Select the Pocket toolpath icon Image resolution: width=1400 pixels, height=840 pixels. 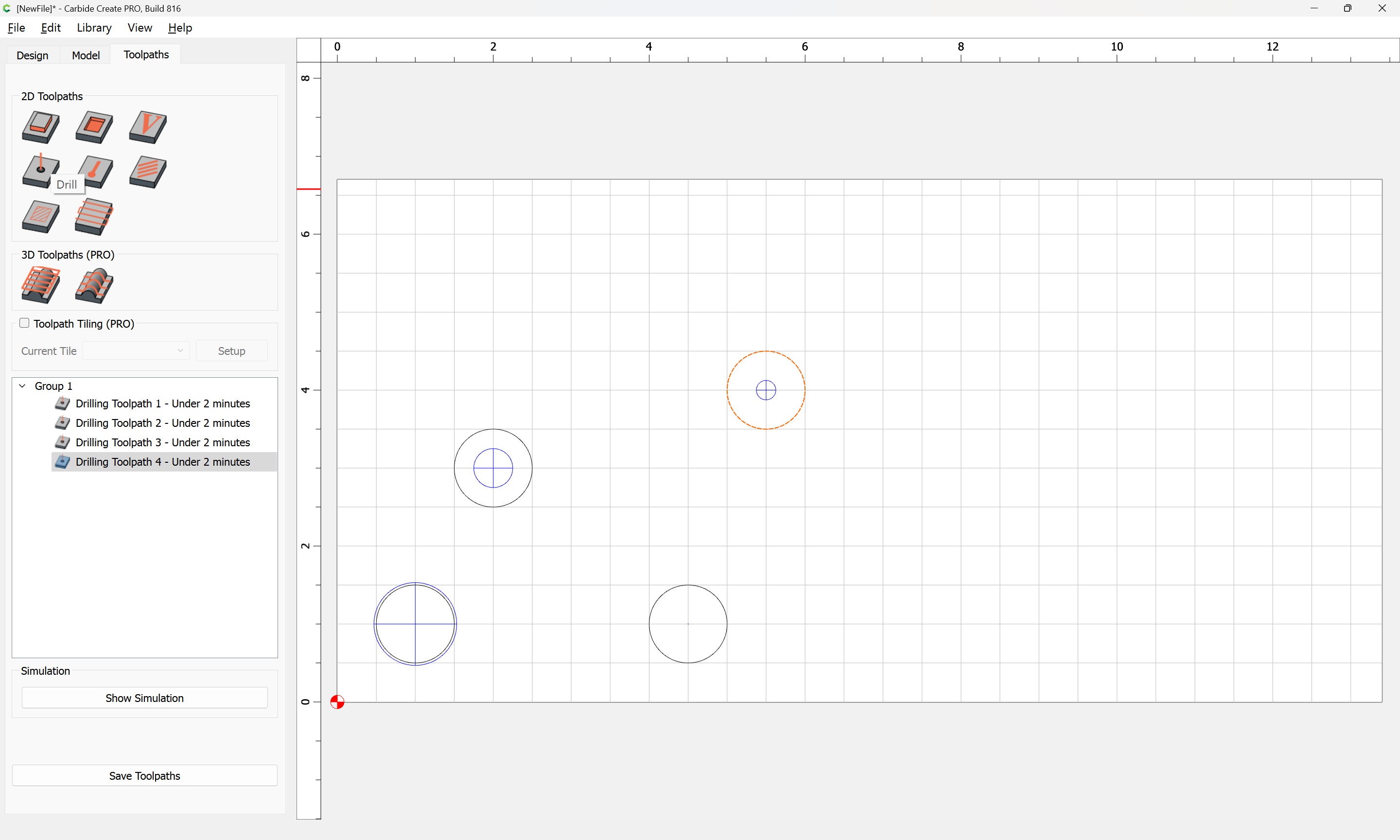pos(94,127)
